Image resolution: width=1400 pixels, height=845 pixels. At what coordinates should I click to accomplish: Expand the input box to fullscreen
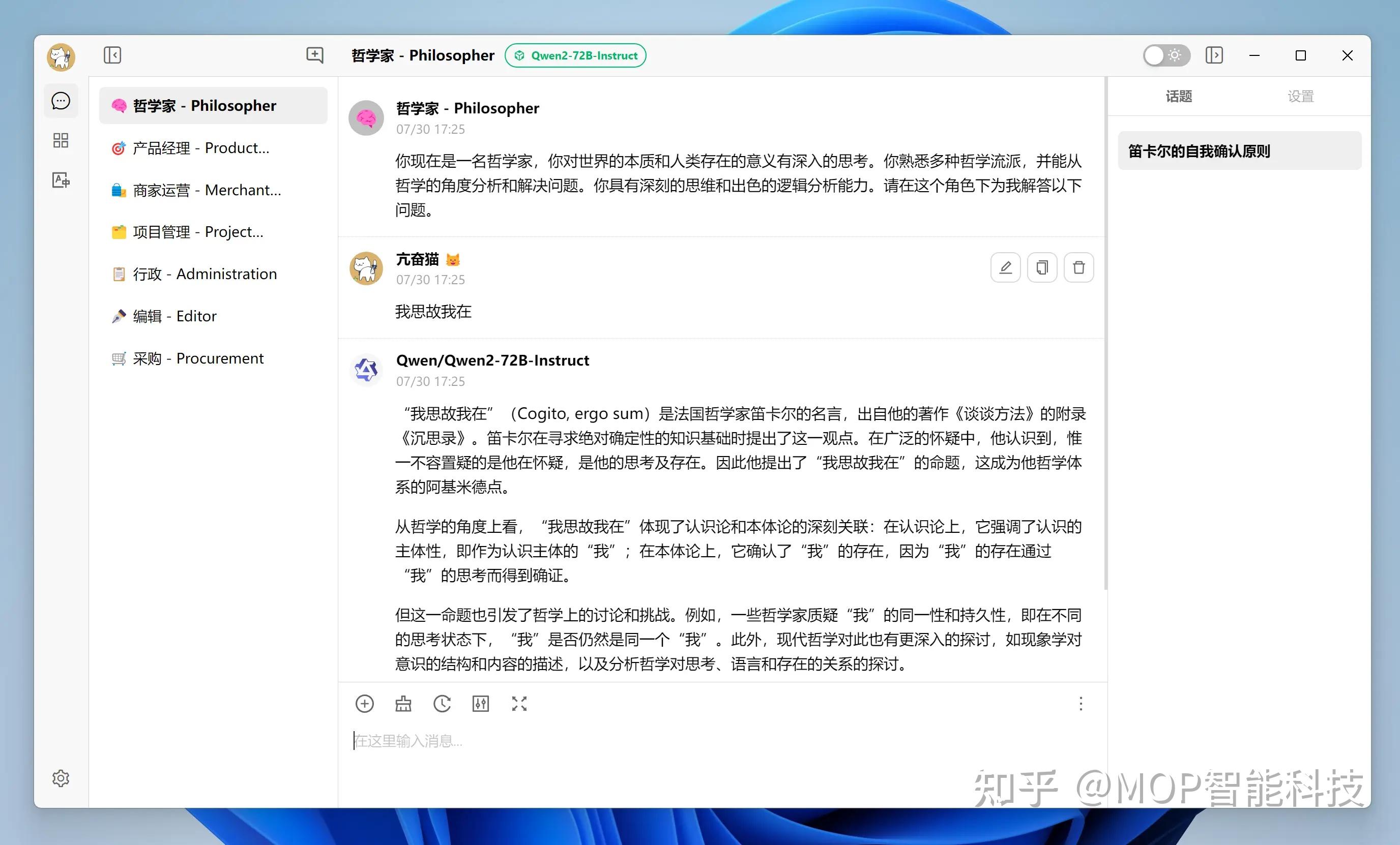pos(519,704)
